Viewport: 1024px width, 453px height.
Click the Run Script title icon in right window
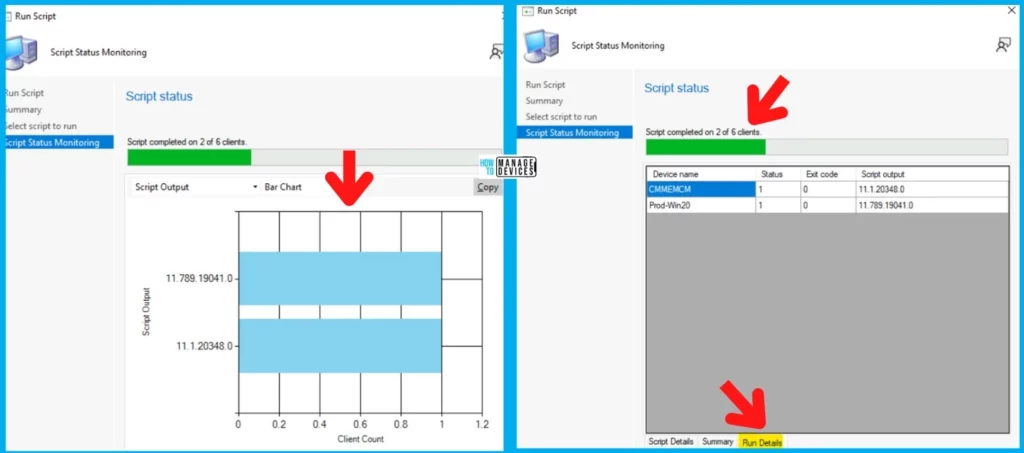click(528, 11)
